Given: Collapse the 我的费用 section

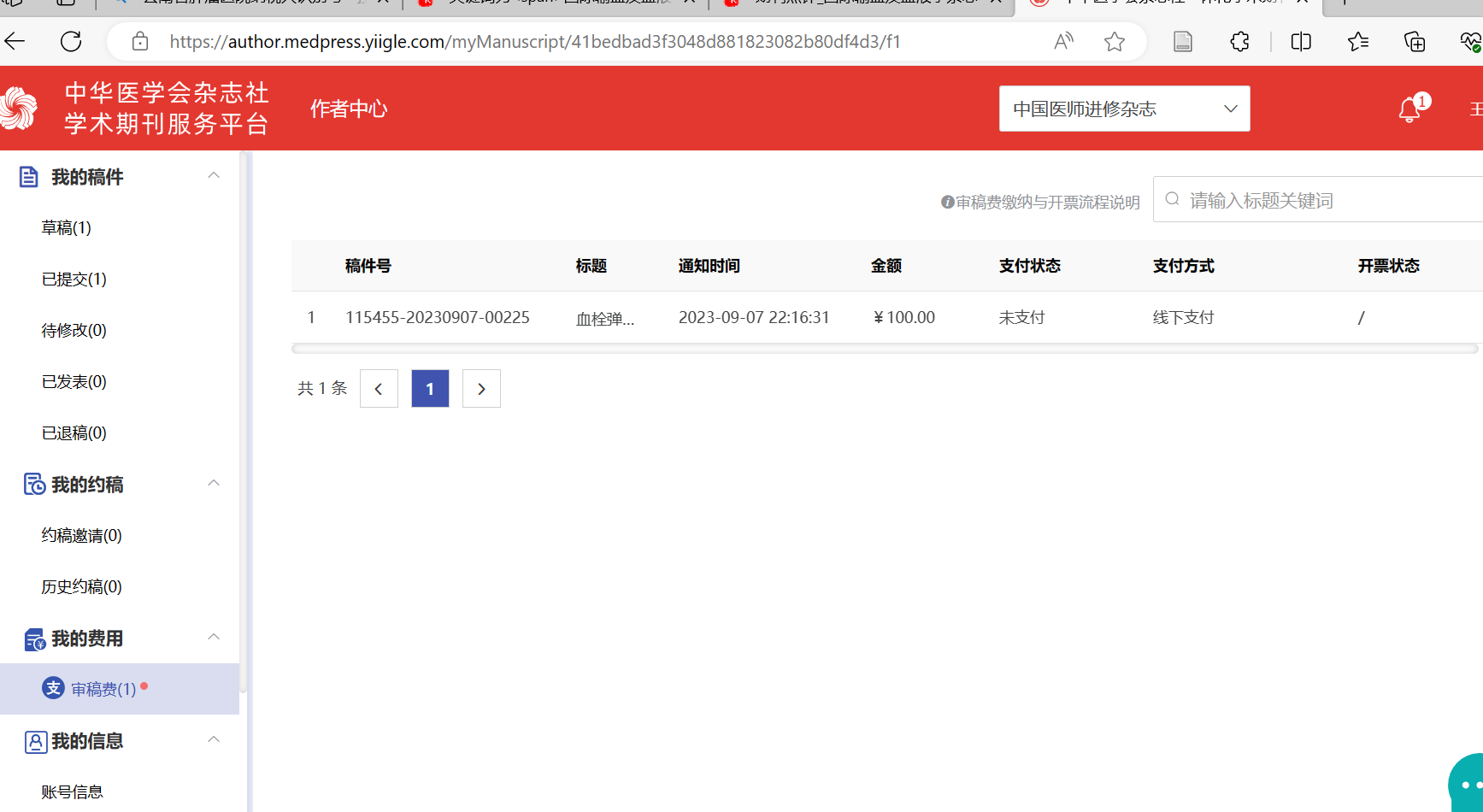Looking at the screenshot, I should [214, 638].
